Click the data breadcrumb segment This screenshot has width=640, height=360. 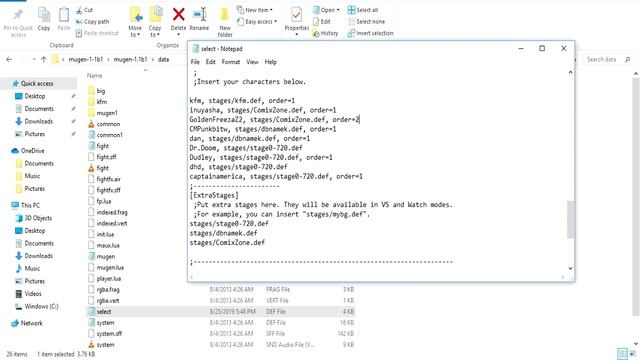coord(163,60)
